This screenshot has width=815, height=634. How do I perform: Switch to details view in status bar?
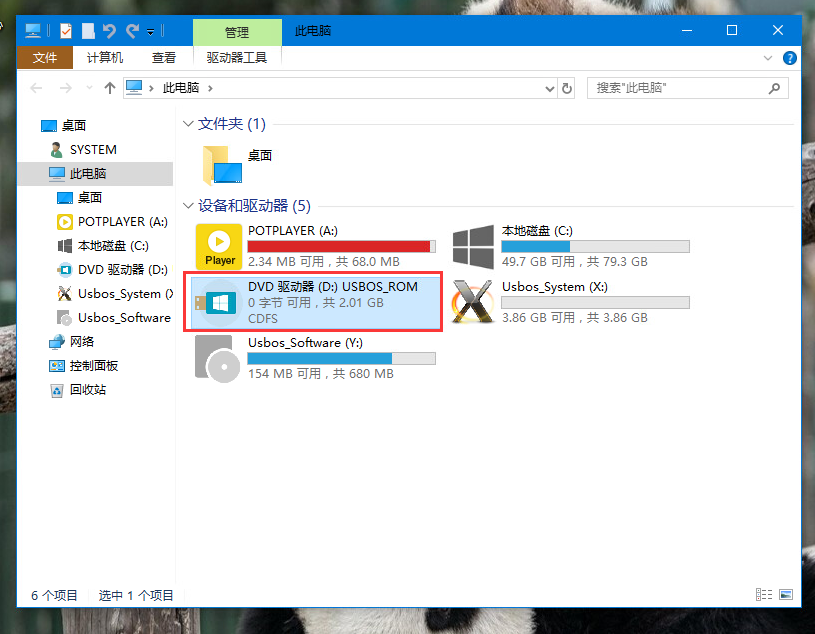point(764,595)
